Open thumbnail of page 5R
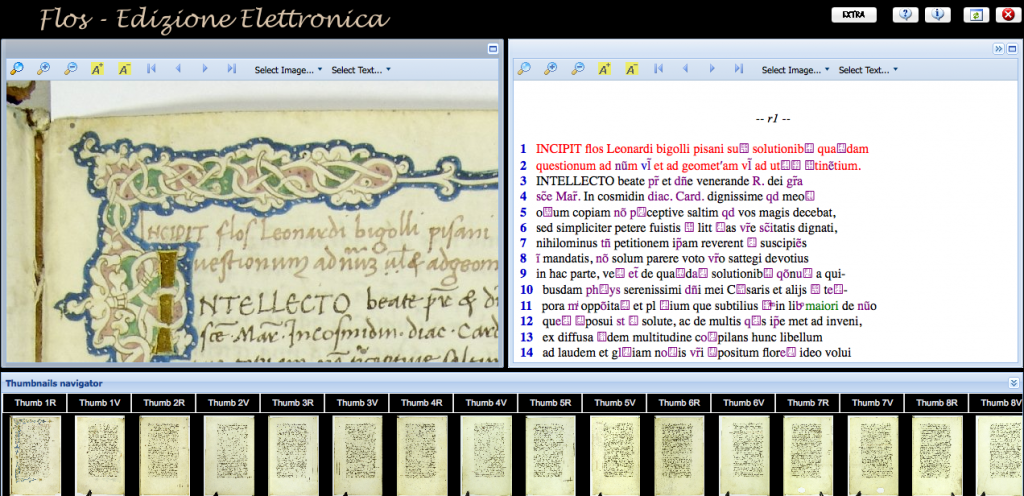1024x496 pixels. pyautogui.click(x=551, y=455)
